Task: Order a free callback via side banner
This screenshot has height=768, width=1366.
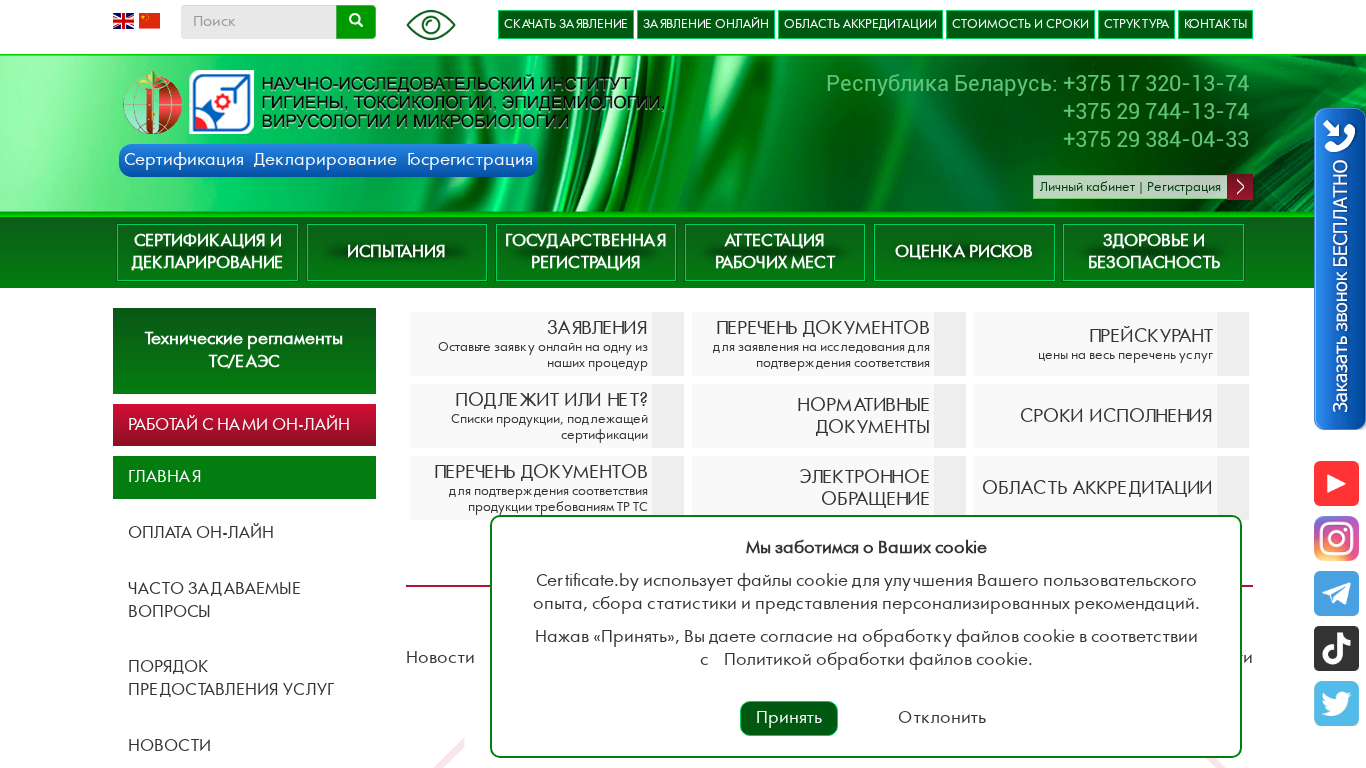Action: click(x=1340, y=269)
